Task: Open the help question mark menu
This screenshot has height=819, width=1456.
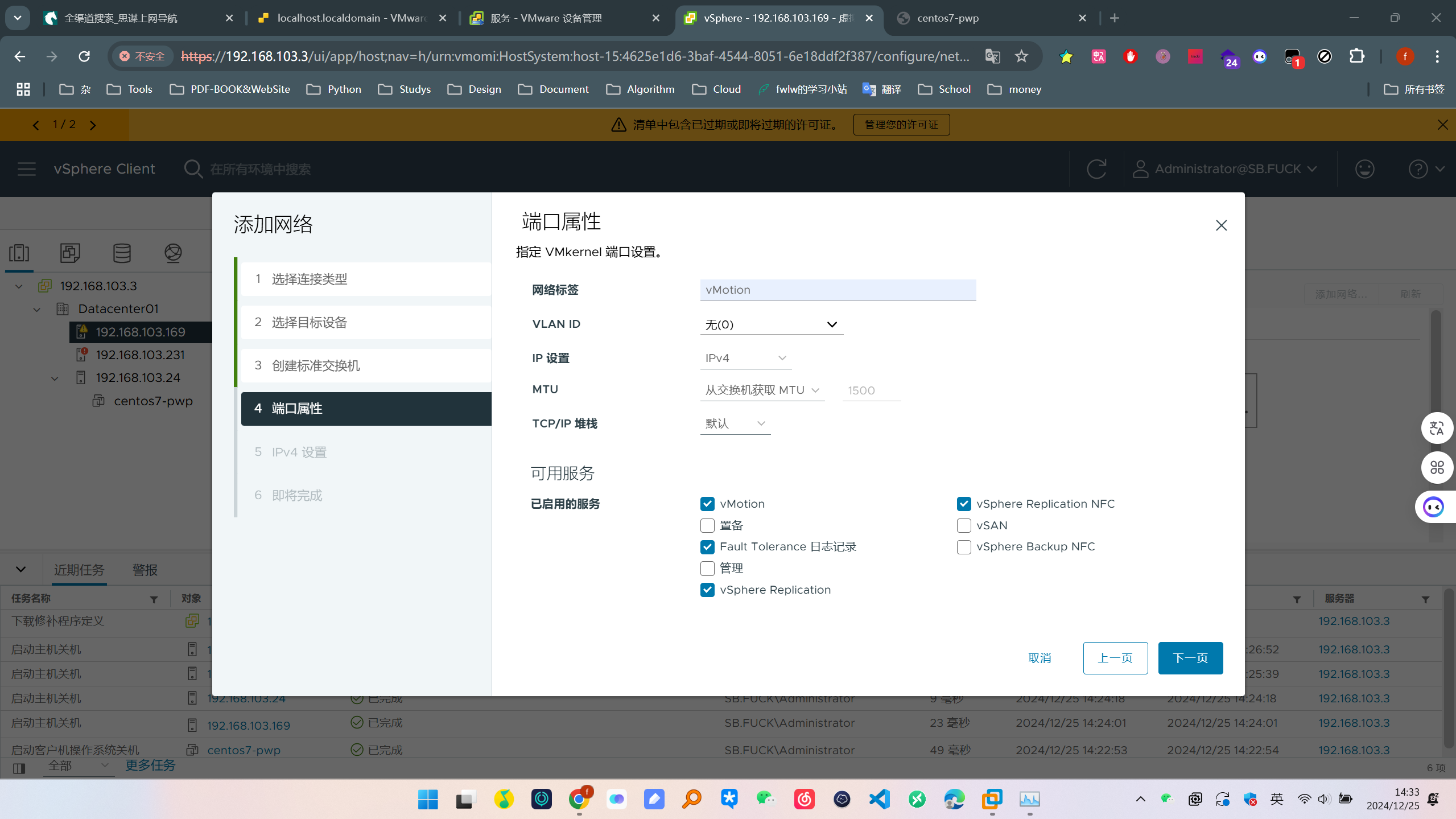Action: point(1418,169)
